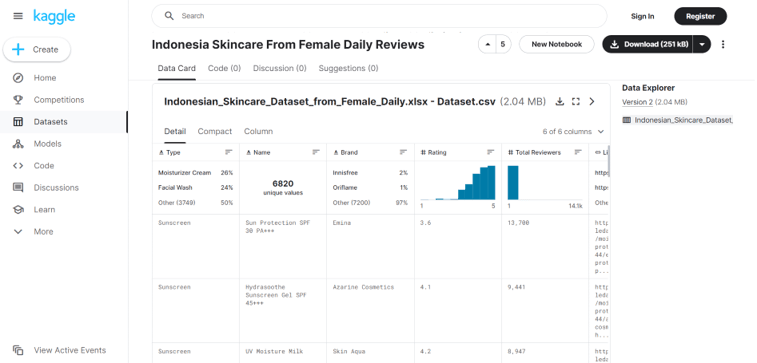
Task: Open the three-dot more options menu
Action: click(723, 44)
